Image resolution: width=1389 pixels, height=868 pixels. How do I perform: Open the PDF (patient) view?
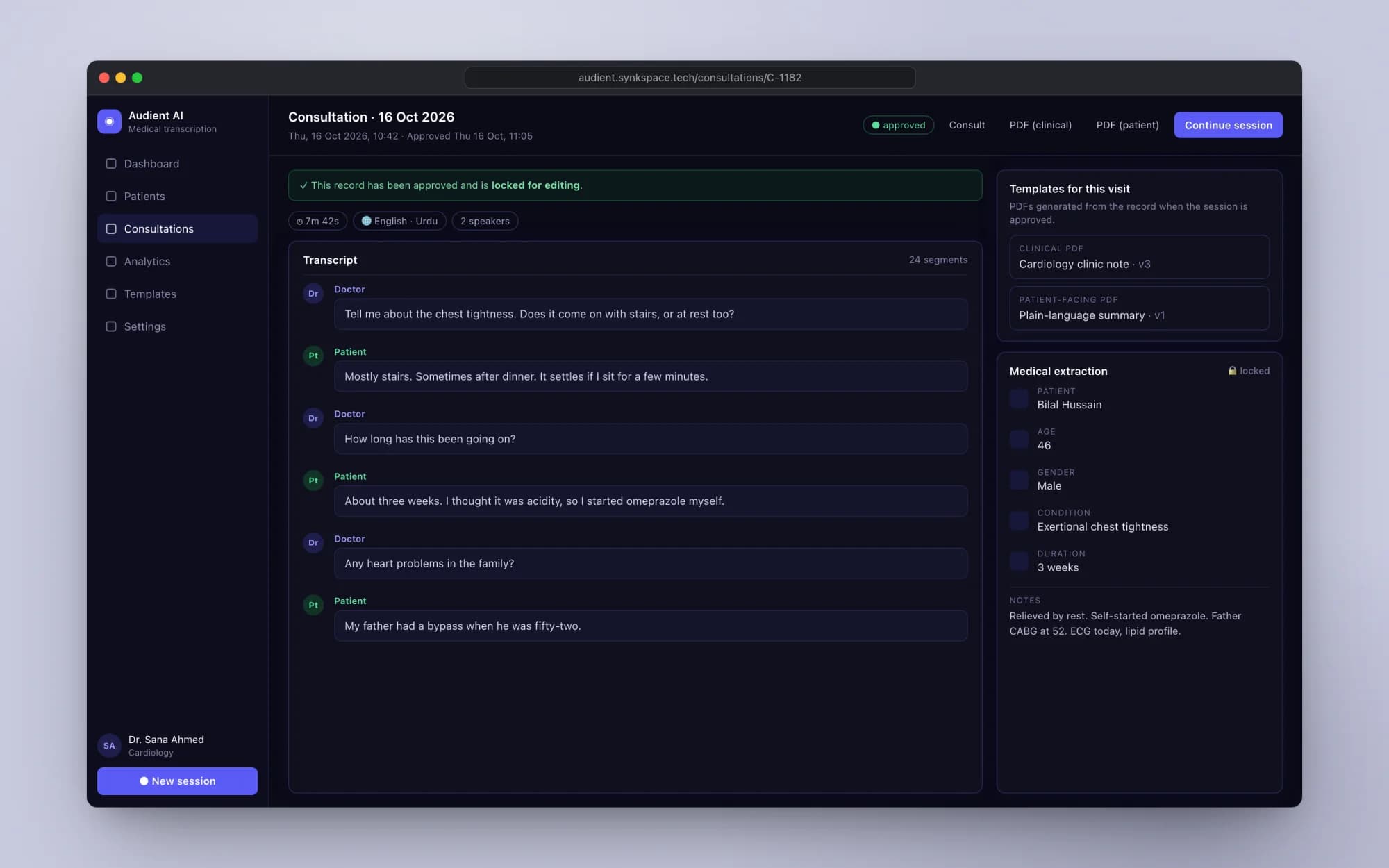(1127, 125)
